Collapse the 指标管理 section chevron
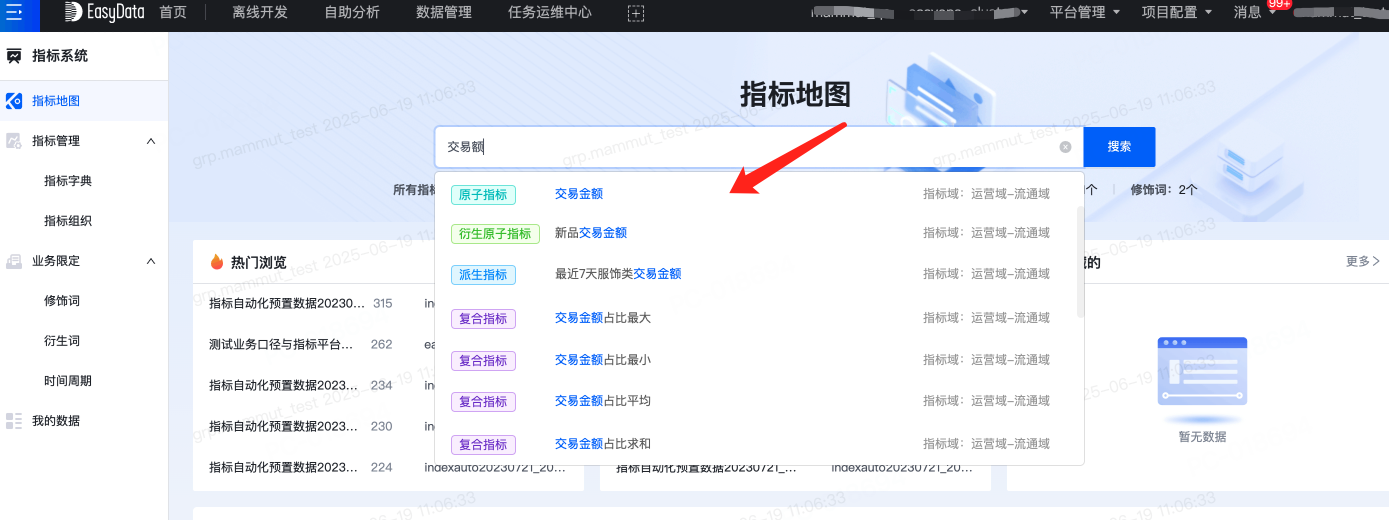This screenshot has width=1389, height=520. 151,141
